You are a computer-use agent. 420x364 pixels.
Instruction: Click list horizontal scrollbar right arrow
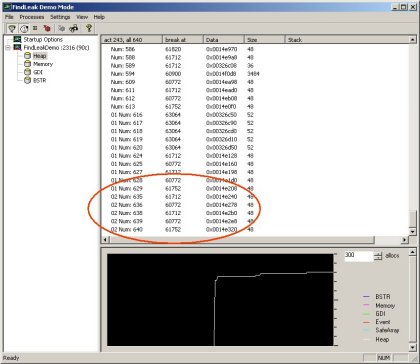pyautogui.click(x=405, y=239)
